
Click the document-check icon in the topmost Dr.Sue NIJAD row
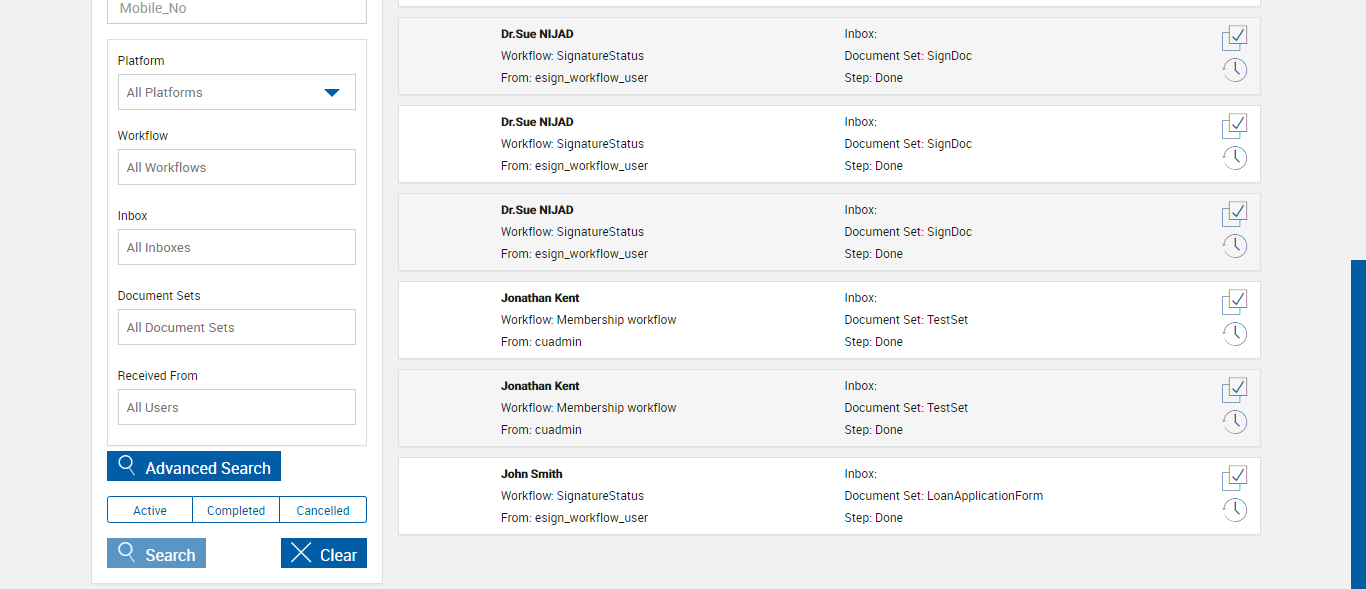point(1235,37)
